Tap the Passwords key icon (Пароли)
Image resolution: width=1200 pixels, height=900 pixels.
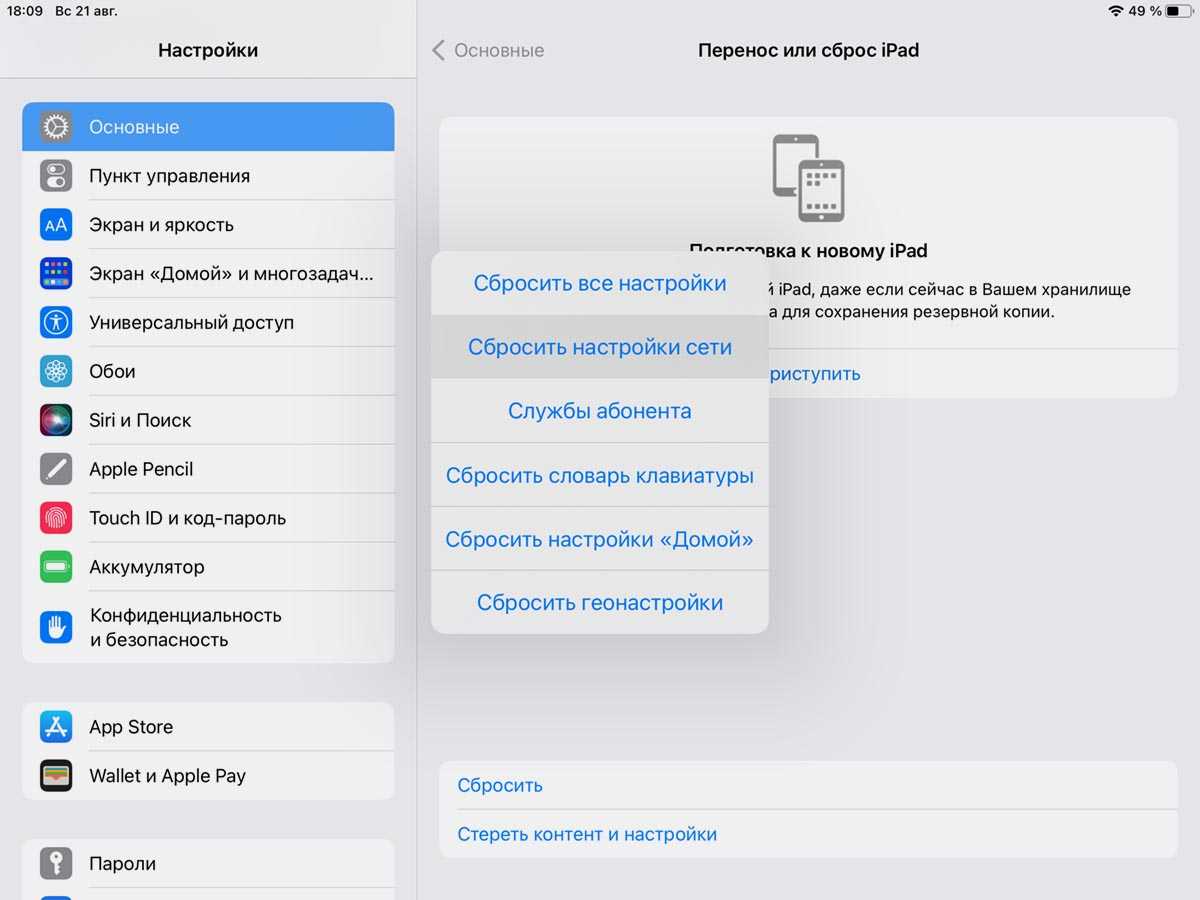tap(56, 864)
